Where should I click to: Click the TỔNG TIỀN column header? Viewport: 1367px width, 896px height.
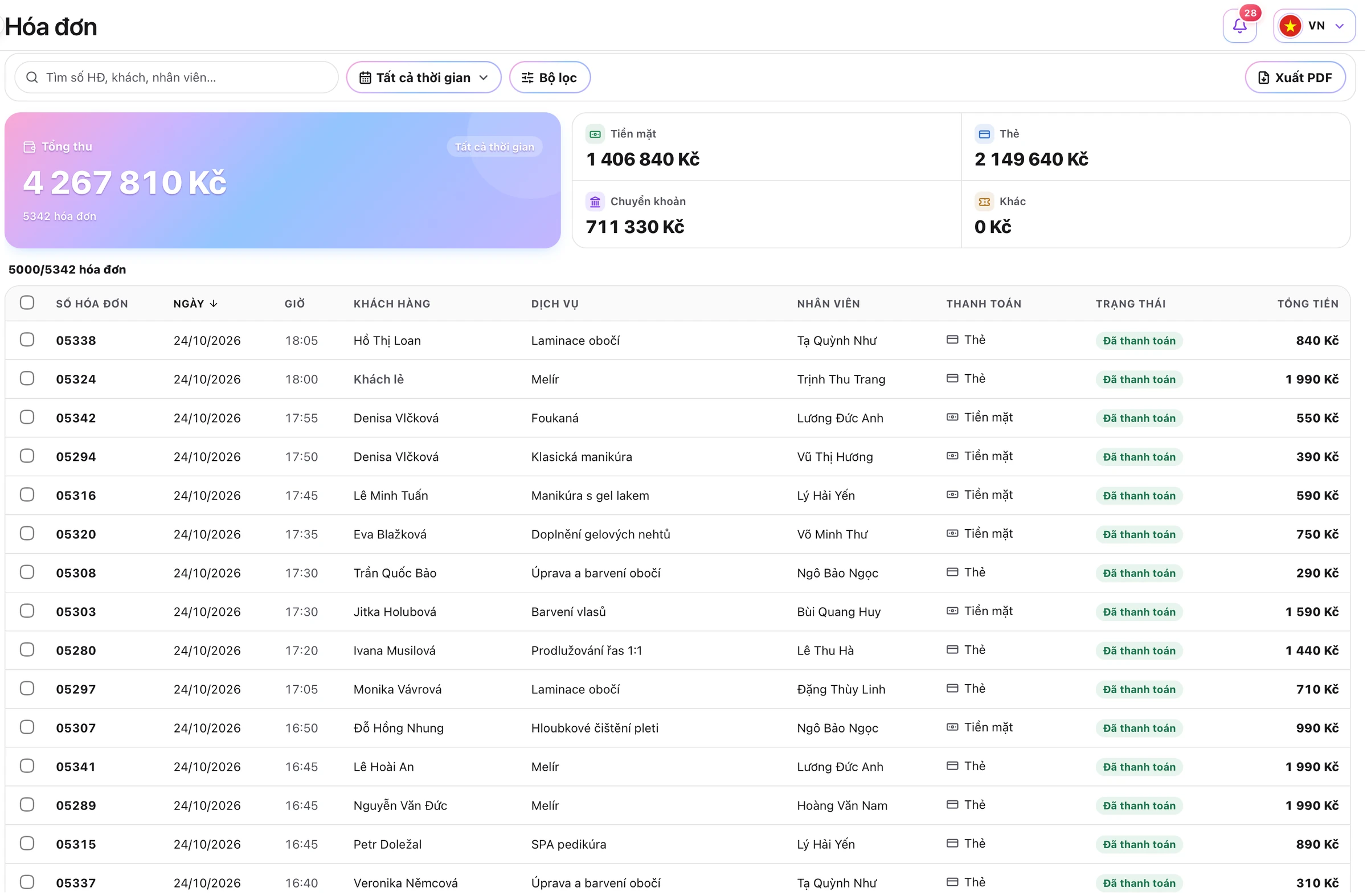(x=1308, y=304)
